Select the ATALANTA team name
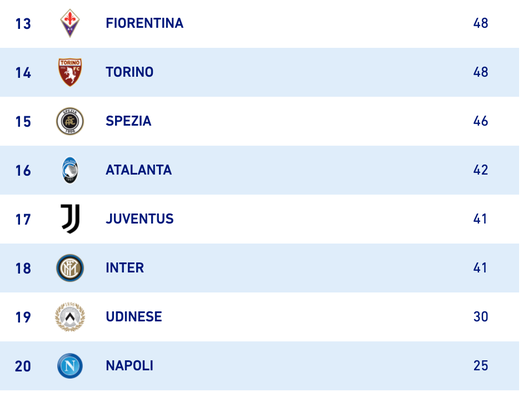 139,170
